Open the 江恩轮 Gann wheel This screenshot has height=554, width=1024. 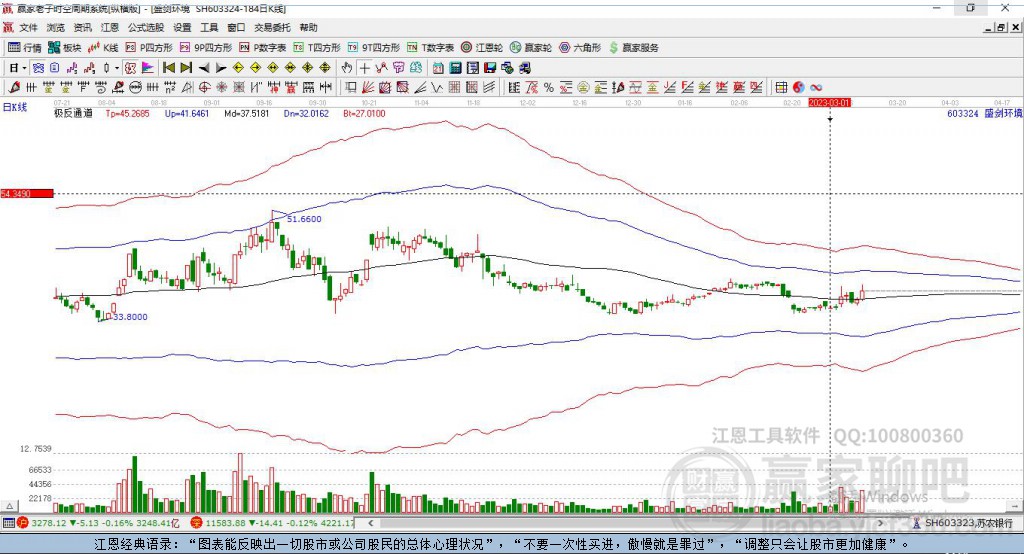pyautogui.click(x=482, y=47)
